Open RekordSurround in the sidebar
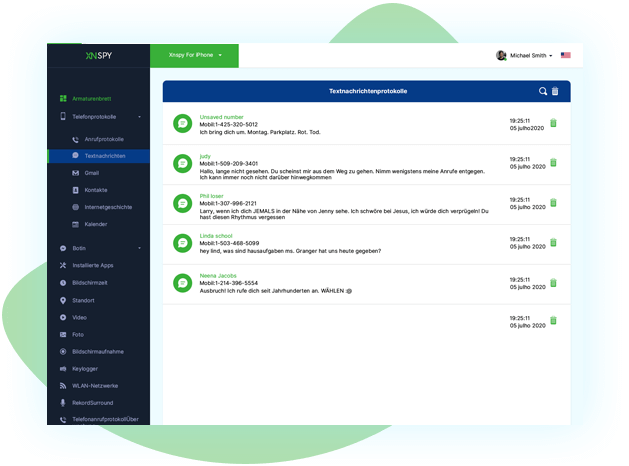Screen dimensions: 629x466 (93, 403)
